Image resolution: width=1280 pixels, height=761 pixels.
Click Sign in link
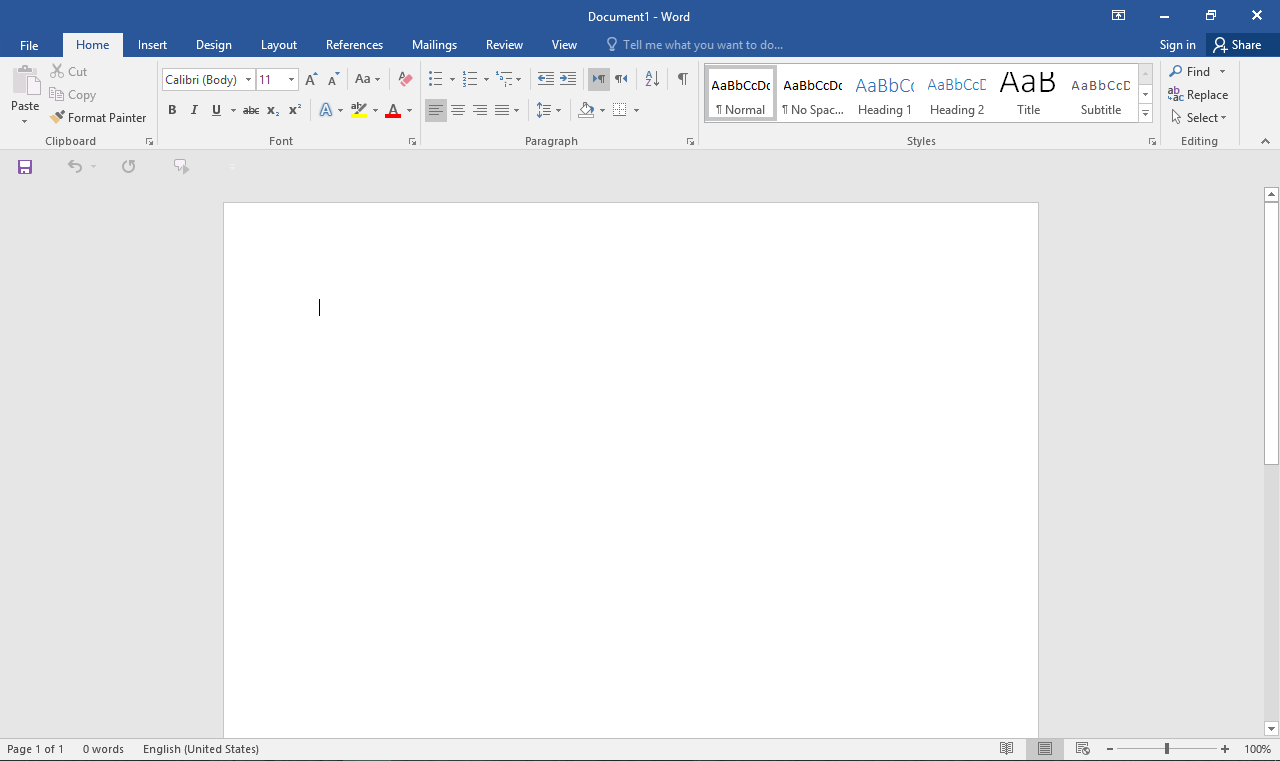1178,45
